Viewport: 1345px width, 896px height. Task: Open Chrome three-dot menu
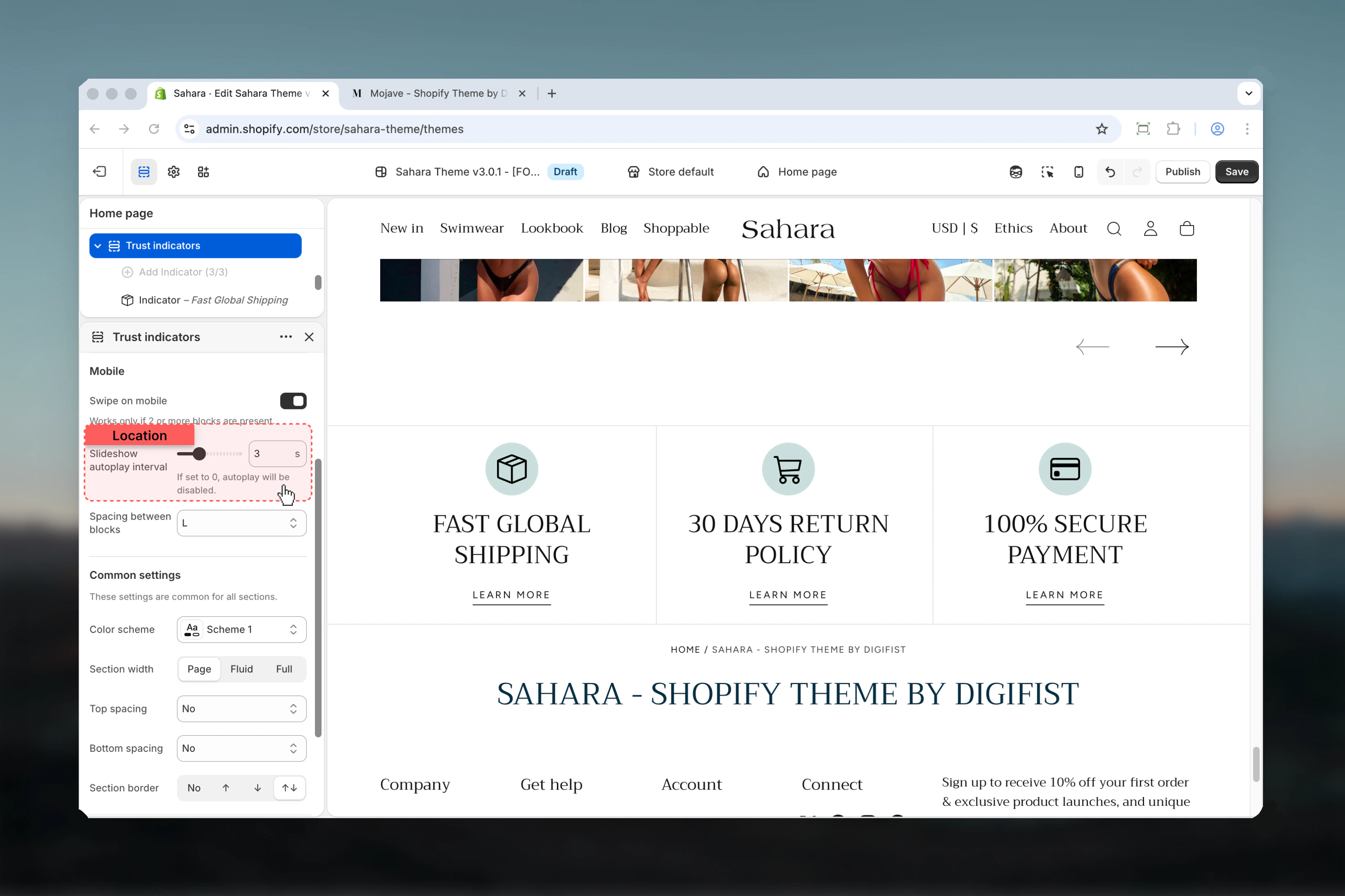[x=1247, y=129]
